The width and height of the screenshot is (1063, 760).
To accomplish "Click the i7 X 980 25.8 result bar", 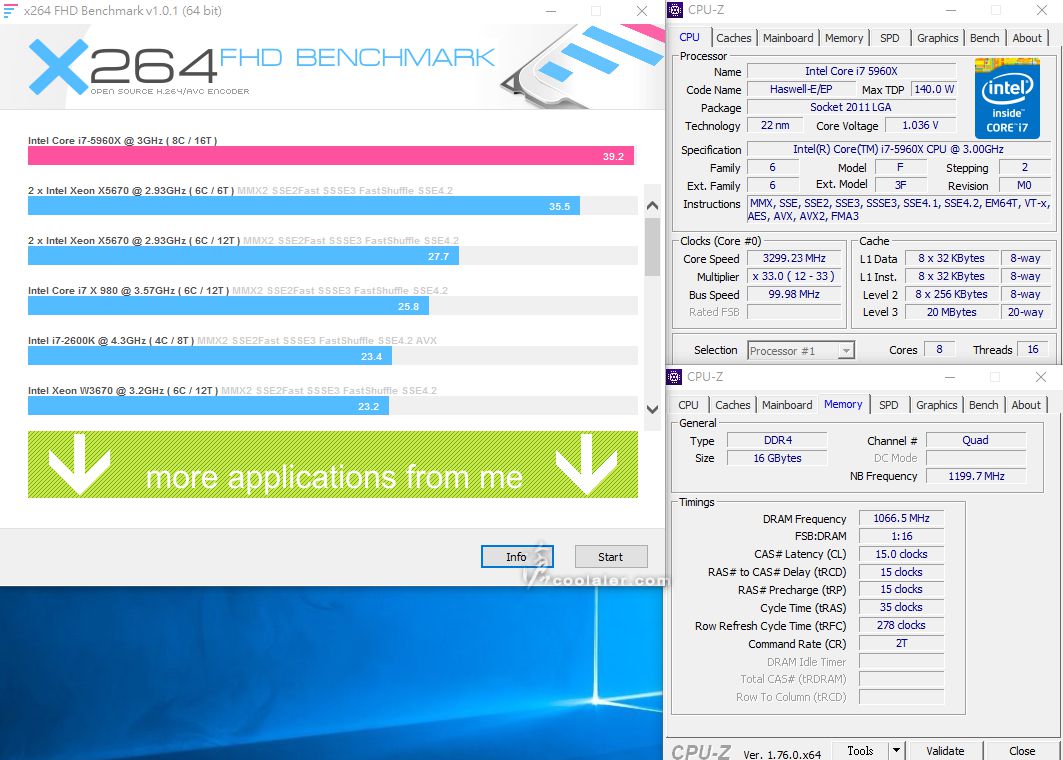I will pyautogui.click(x=228, y=306).
